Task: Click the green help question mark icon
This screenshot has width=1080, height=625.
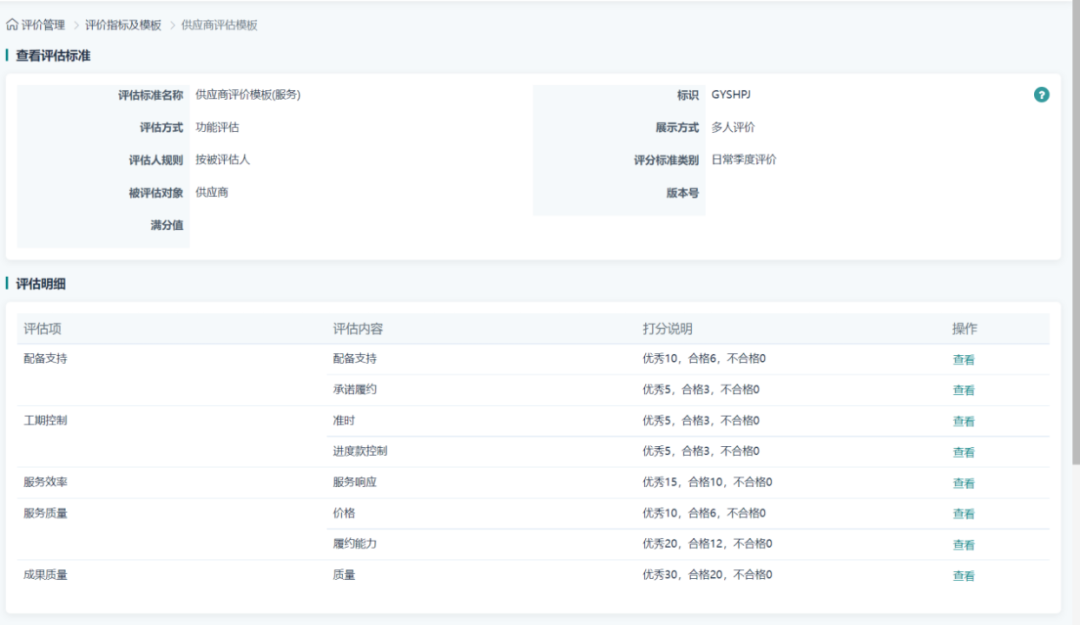Action: coord(1041,95)
